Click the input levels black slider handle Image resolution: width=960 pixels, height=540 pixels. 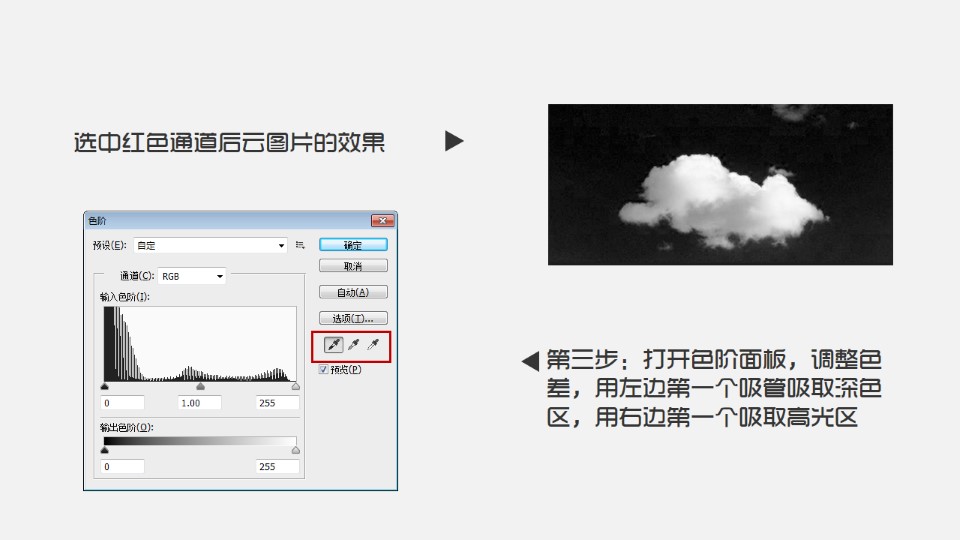tap(104, 386)
